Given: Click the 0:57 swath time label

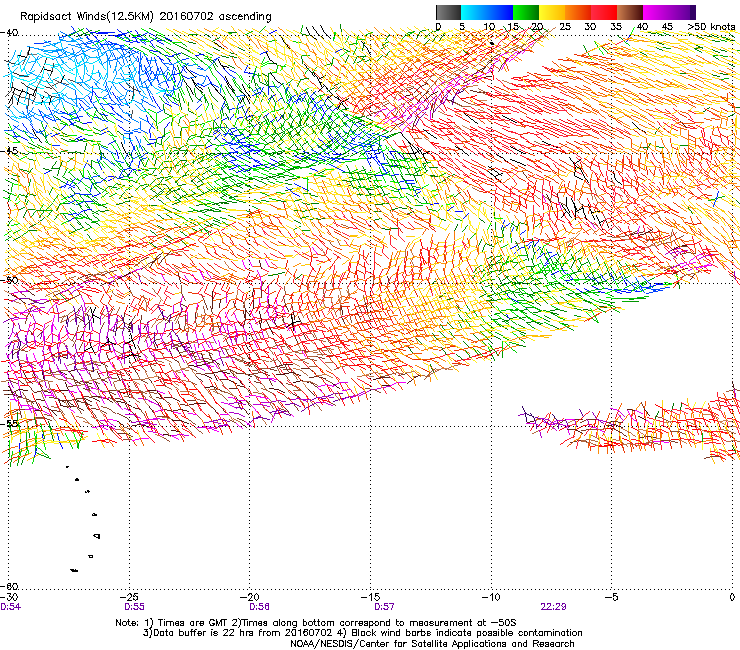Looking at the screenshot, I should (x=384, y=607).
